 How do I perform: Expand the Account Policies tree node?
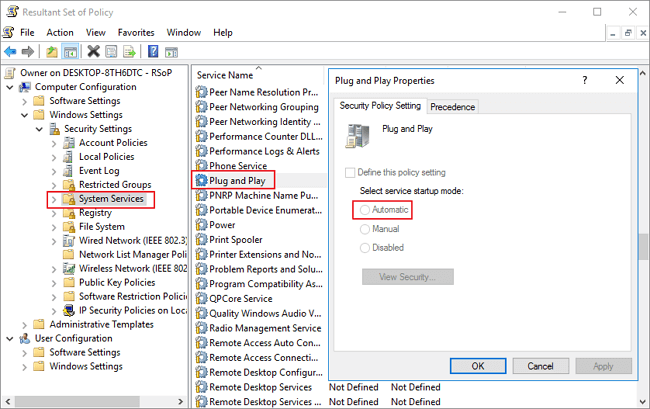pyautogui.click(x=54, y=143)
